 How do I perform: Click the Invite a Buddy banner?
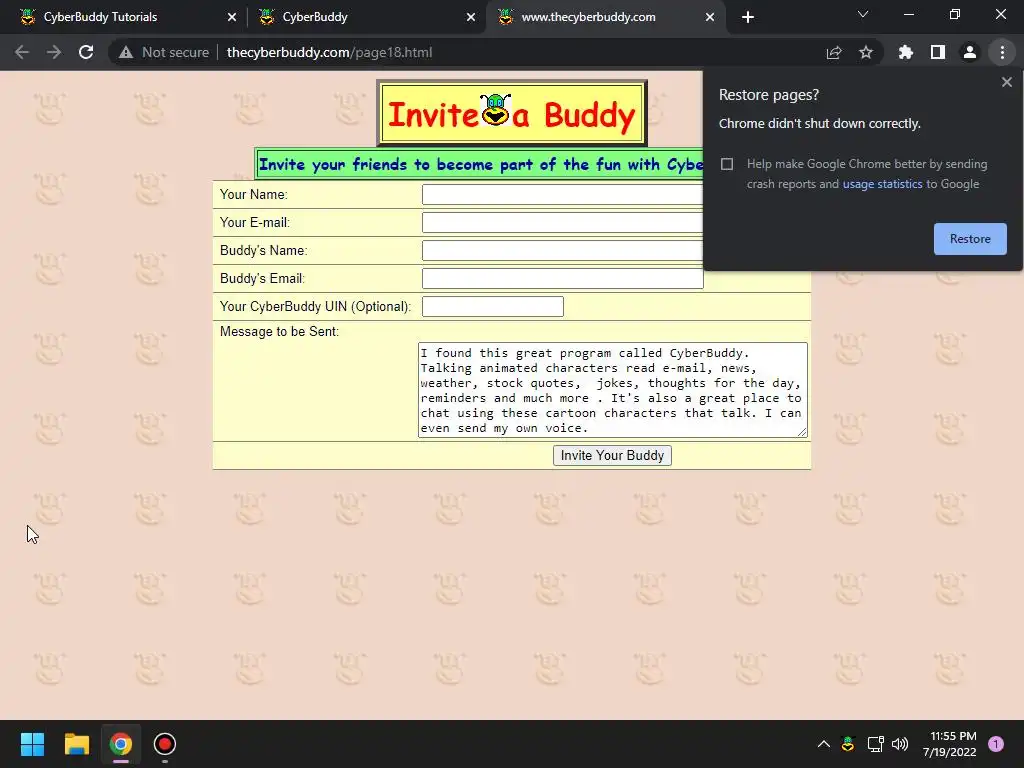[512, 113]
